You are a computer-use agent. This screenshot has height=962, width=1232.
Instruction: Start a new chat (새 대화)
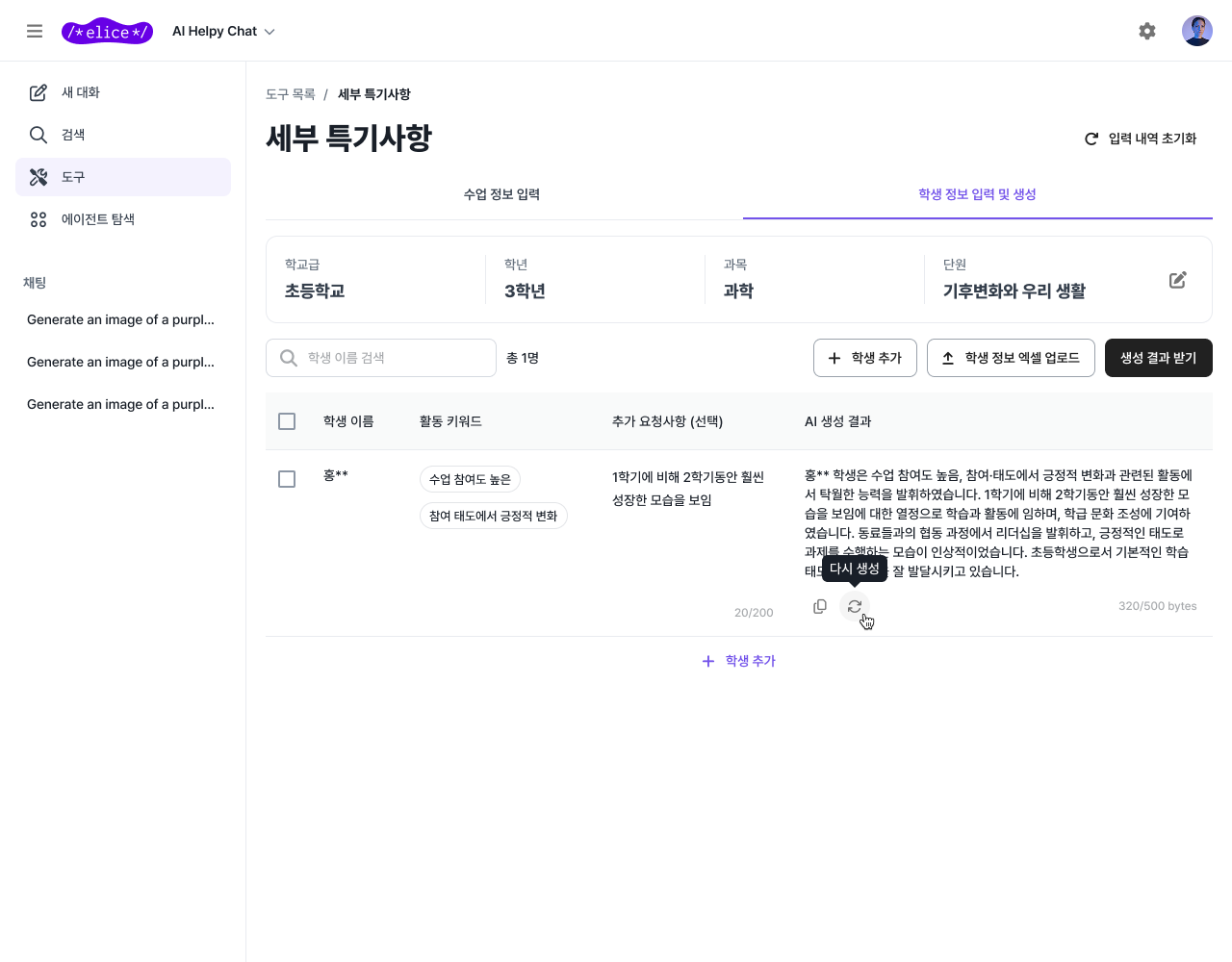(81, 92)
